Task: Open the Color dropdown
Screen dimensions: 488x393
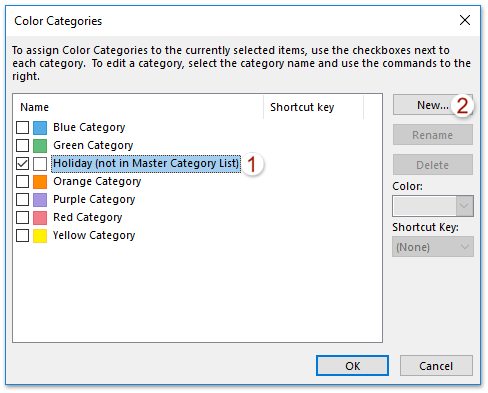Action: [433, 206]
